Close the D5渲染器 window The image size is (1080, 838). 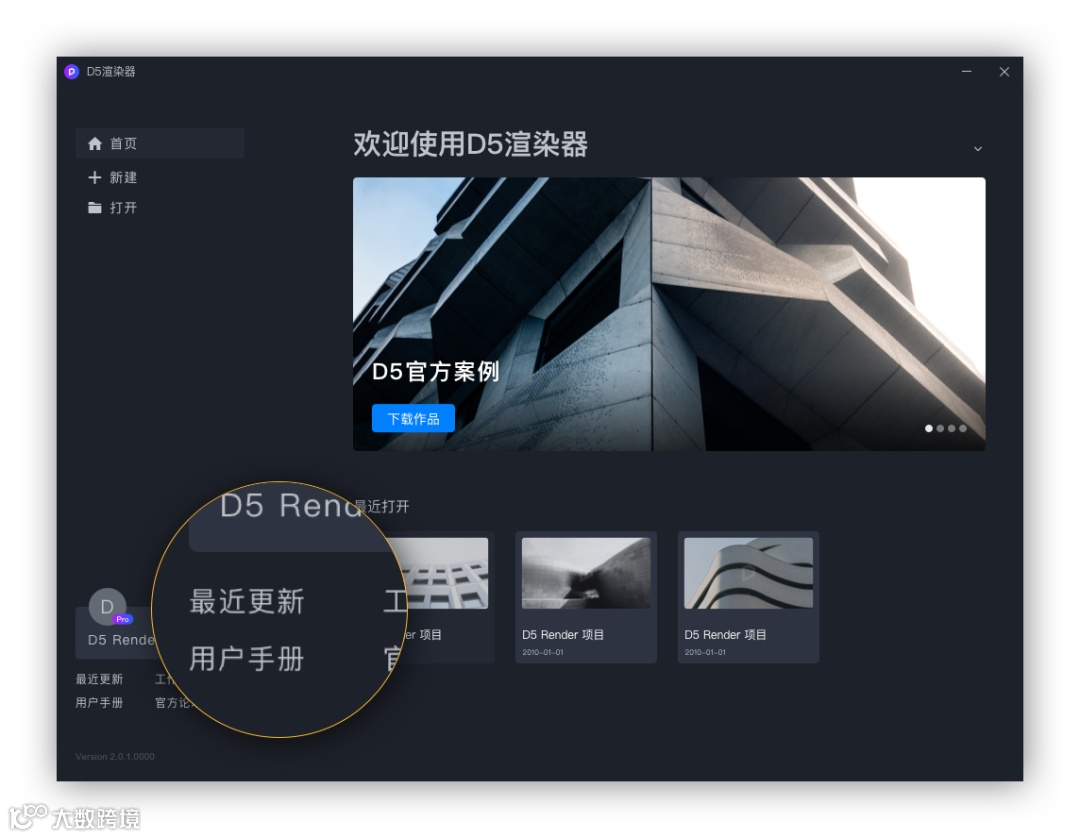click(1004, 72)
